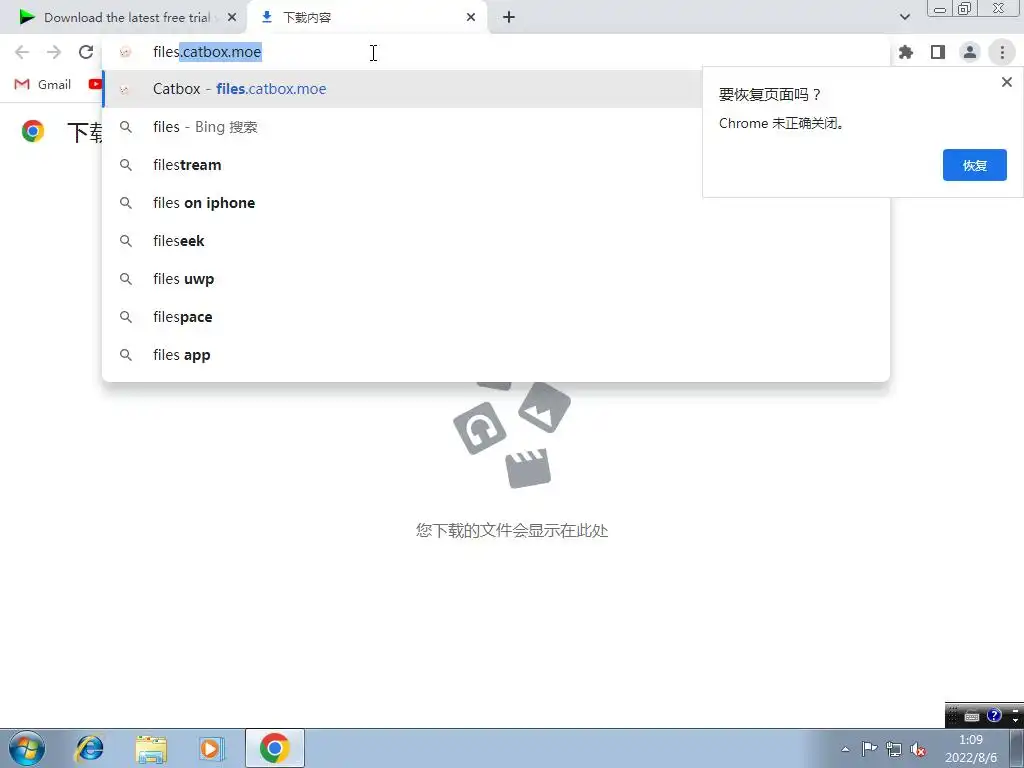Click the 您下载的文件会显示在此处 message
1024x768 pixels.
(x=512, y=530)
